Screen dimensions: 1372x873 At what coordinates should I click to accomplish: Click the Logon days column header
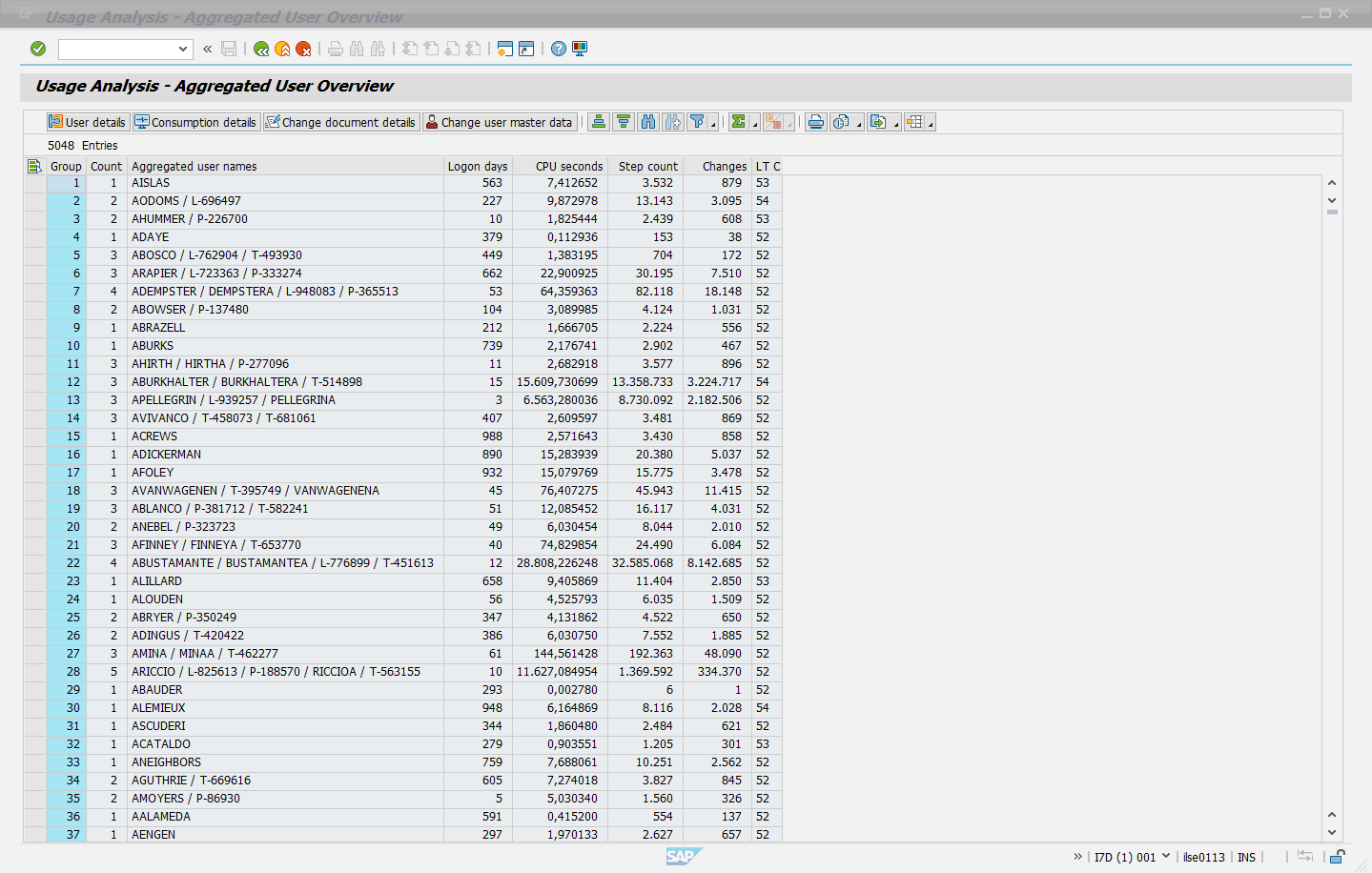click(x=478, y=166)
